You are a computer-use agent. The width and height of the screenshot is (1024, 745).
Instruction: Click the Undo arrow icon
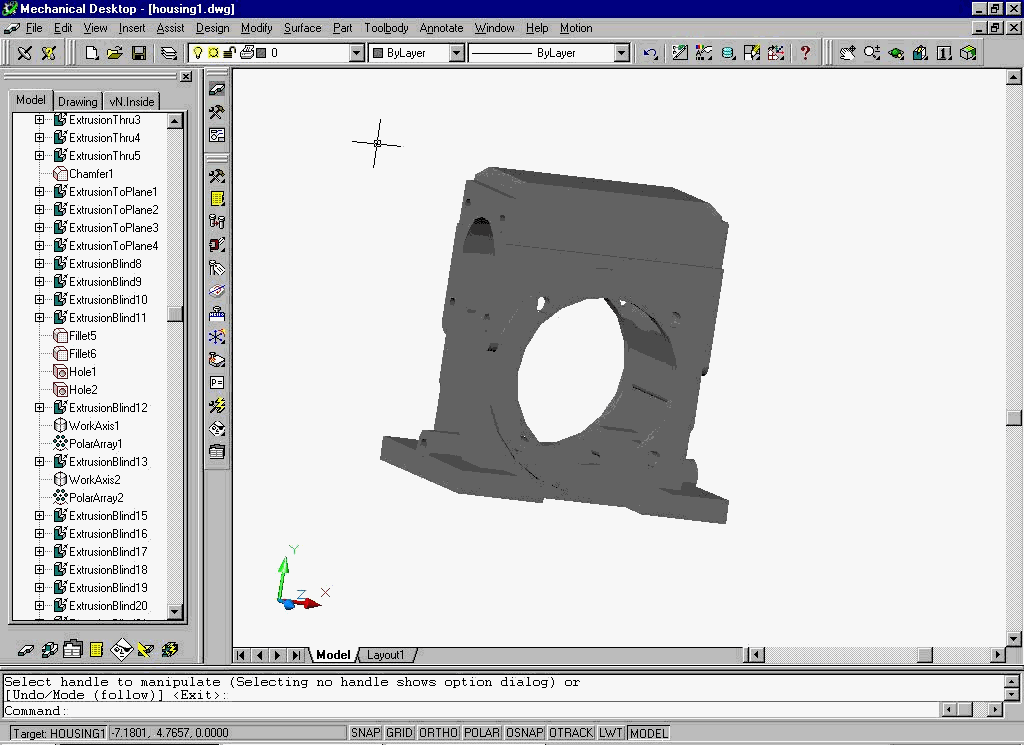pyautogui.click(x=650, y=54)
